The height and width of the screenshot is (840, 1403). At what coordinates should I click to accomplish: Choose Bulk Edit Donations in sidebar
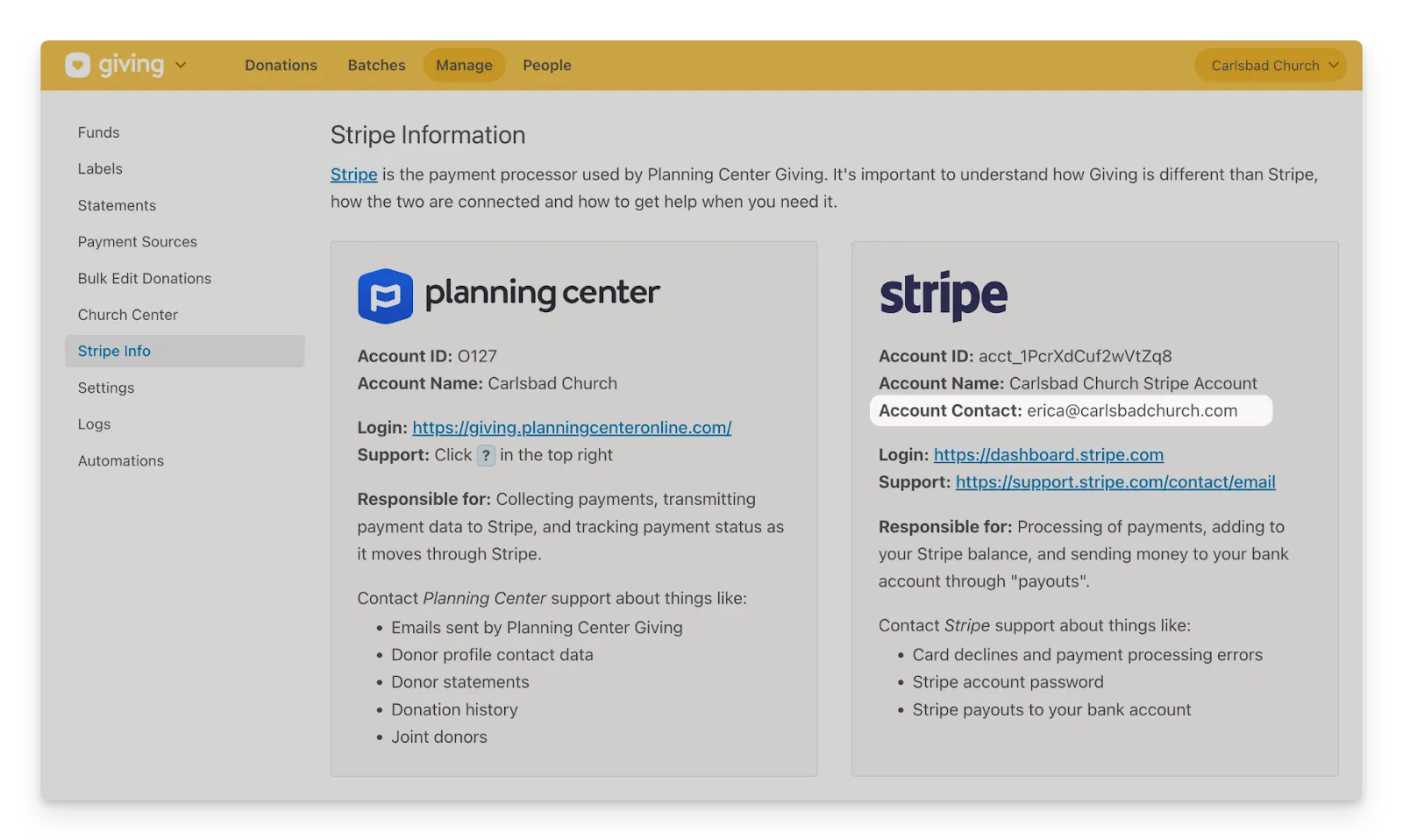[144, 278]
